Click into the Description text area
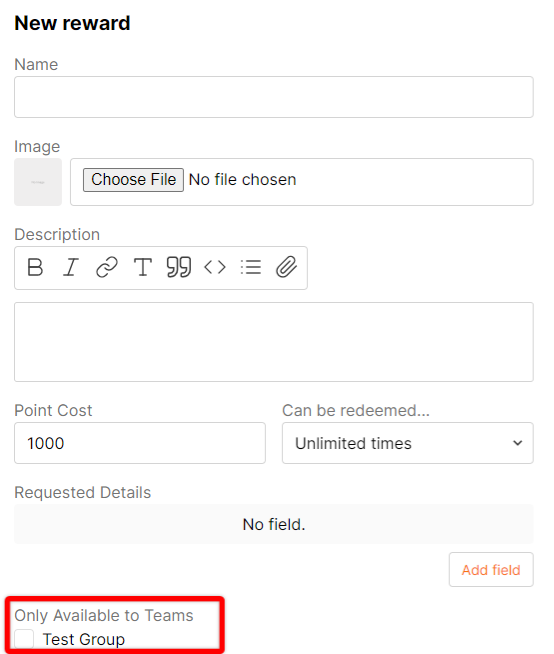This screenshot has height=654, width=554. pos(274,342)
